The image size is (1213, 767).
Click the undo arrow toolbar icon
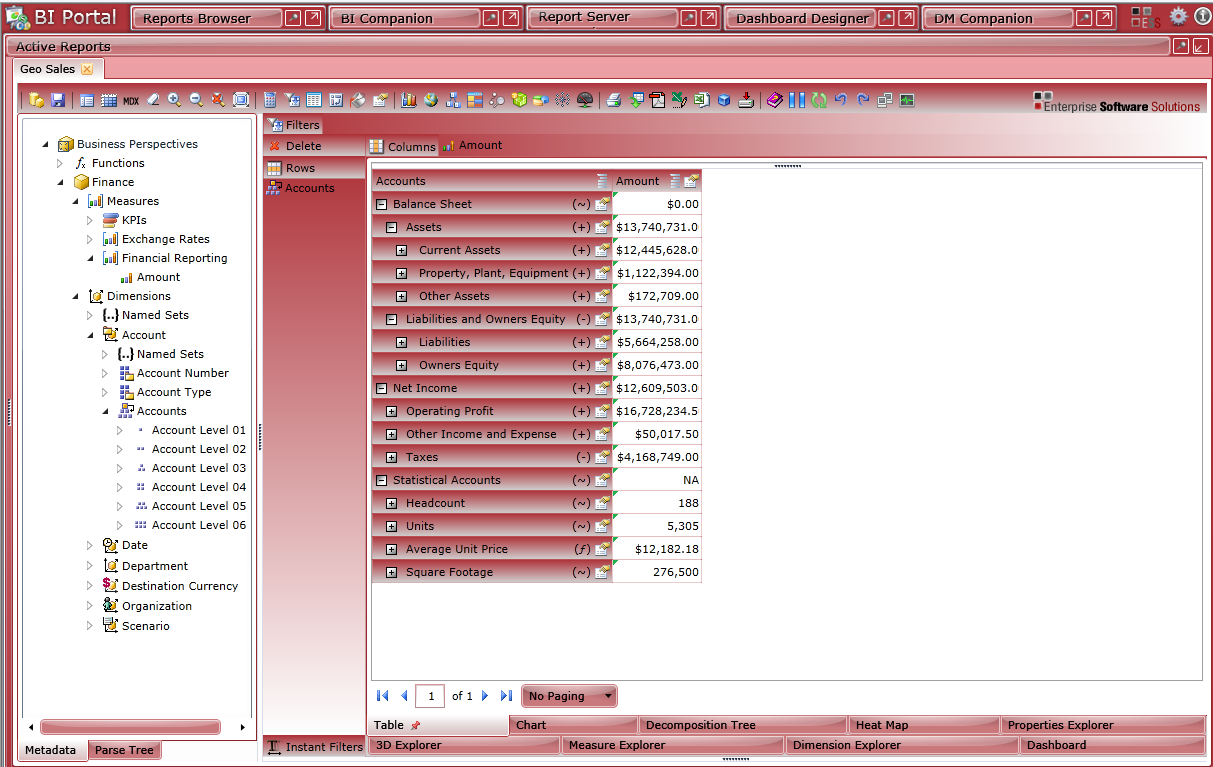click(x=841, y=100)
